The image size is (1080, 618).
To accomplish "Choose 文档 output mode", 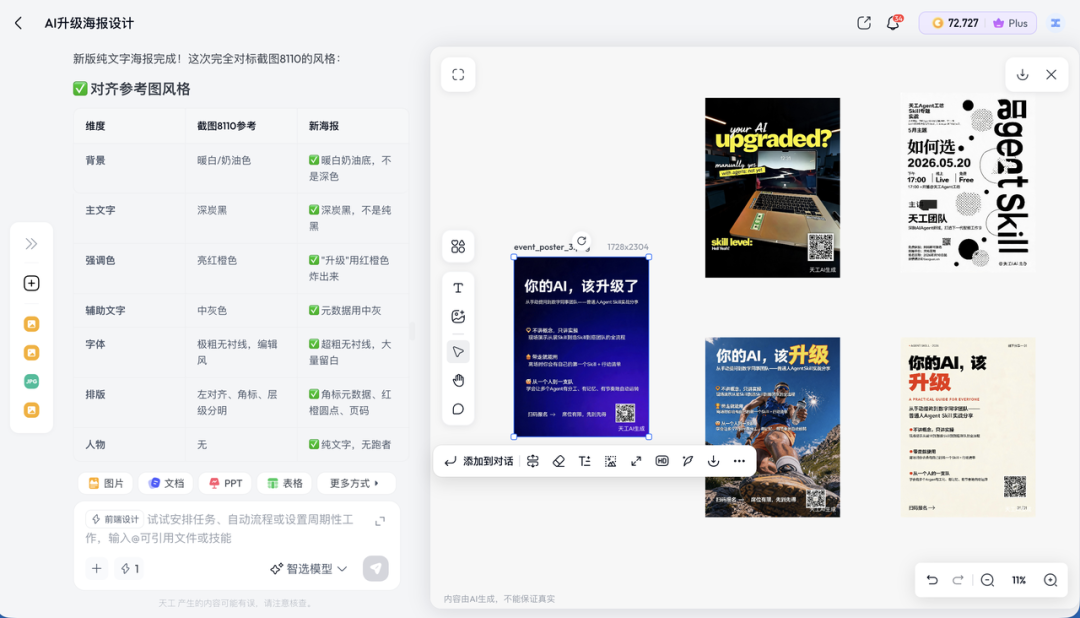I will pyautogui.click(x=167, y=483).
